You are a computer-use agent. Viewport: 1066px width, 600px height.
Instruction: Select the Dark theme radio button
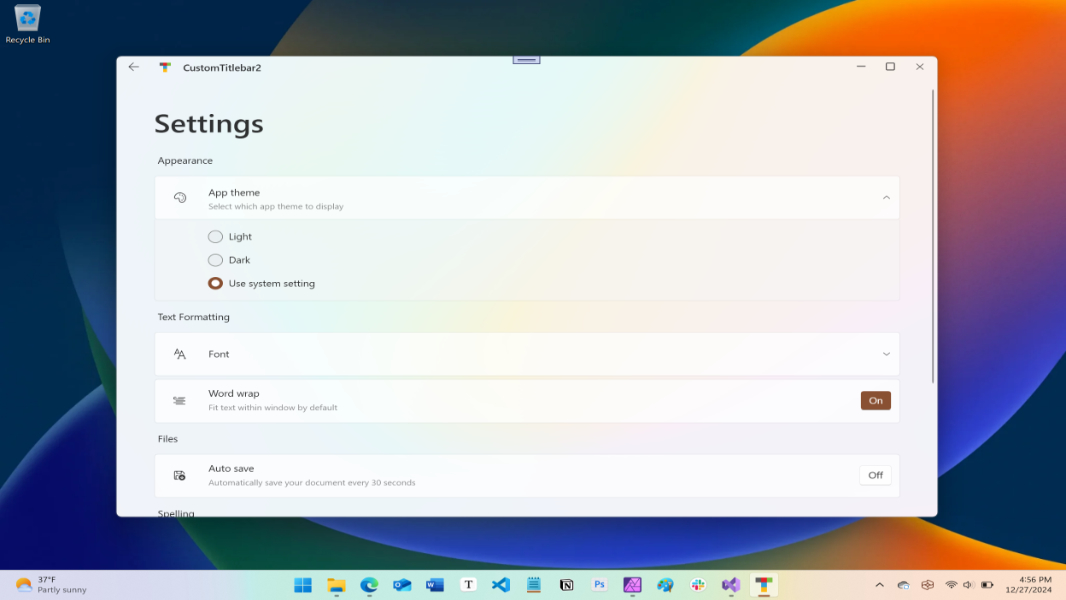point(215,259)
